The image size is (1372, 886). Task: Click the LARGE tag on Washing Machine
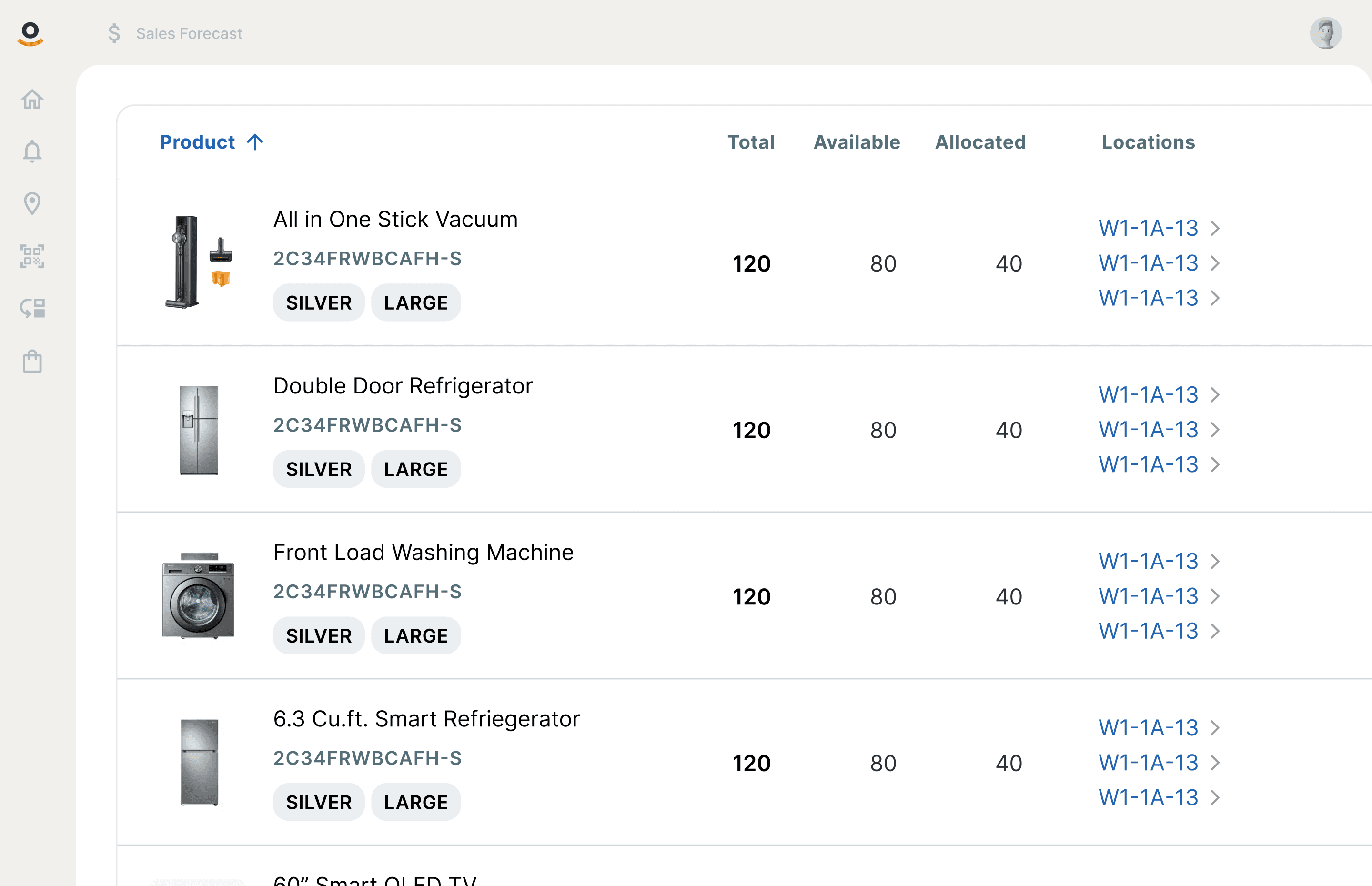click(x=415, y=636)
